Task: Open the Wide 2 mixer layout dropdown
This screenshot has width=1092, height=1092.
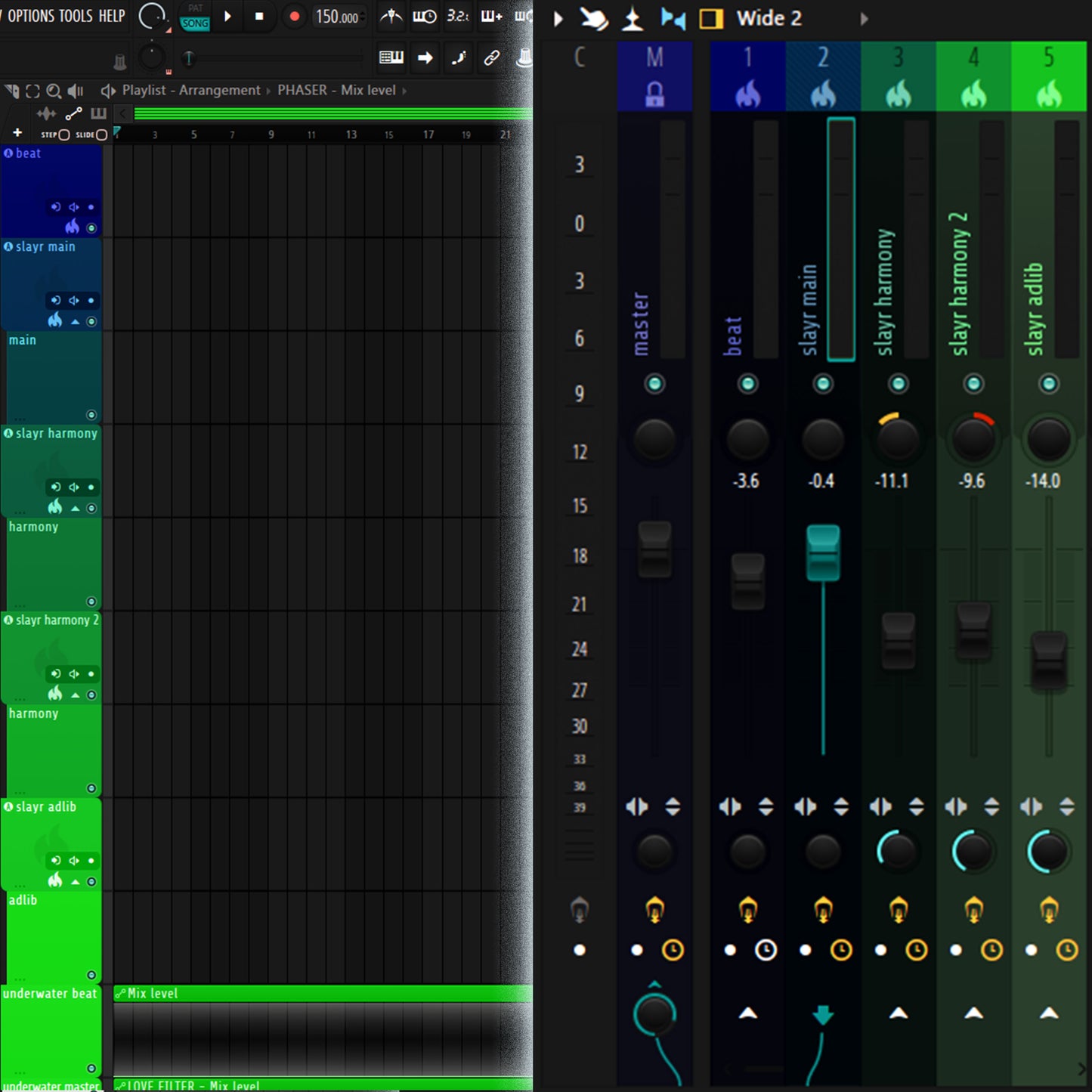Action: pos(769,18)
